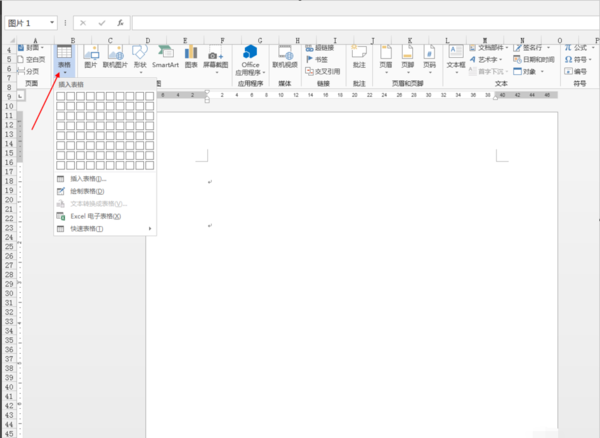Expand the arrow under 页脚
The height and width of the screenshot is (438, 600).
point(408,72)
